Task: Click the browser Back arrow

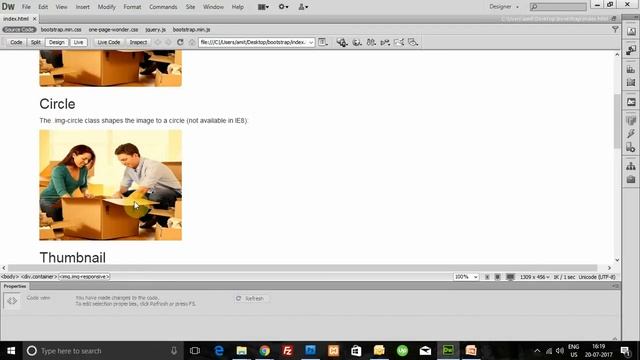Action: click(158, 42)
